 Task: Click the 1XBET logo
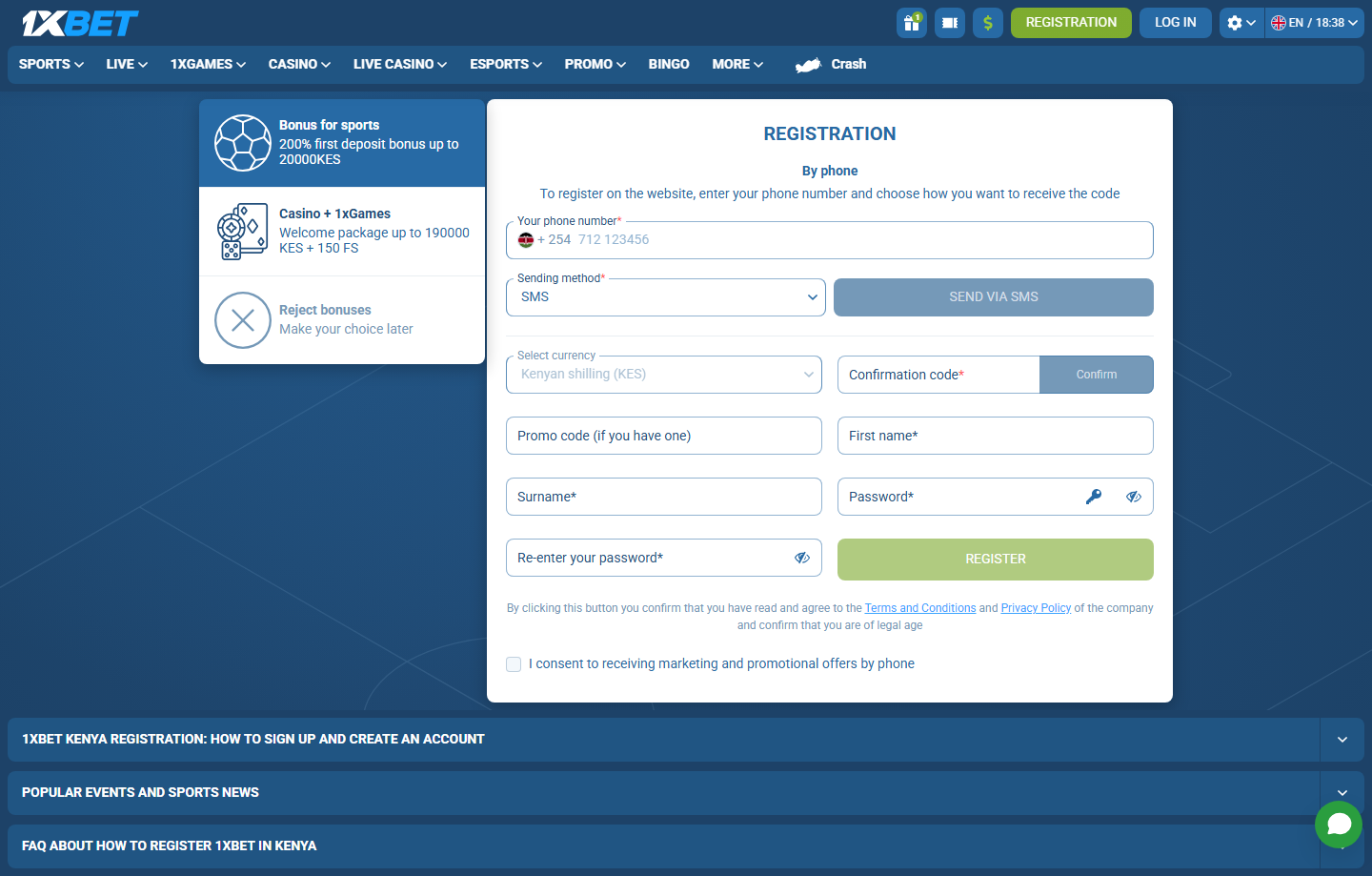coord(80,23)
